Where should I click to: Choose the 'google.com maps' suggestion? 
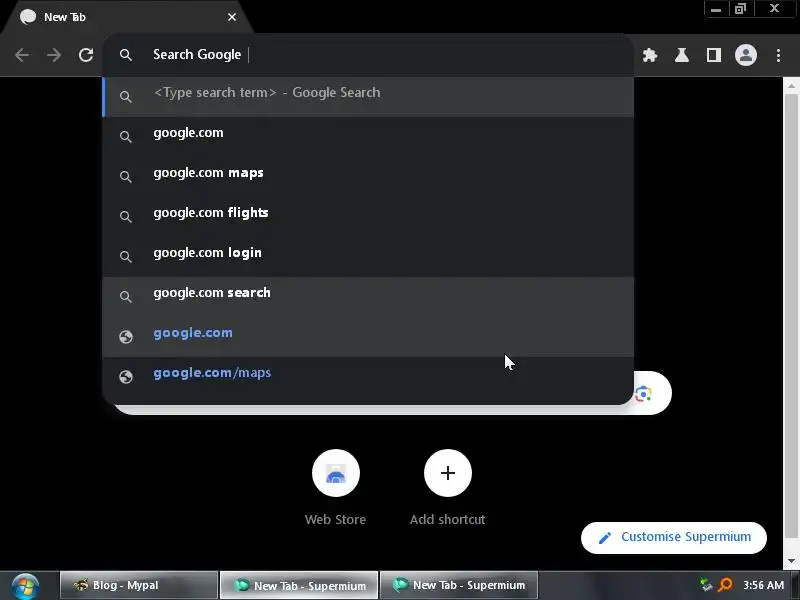tap(368, 176)
